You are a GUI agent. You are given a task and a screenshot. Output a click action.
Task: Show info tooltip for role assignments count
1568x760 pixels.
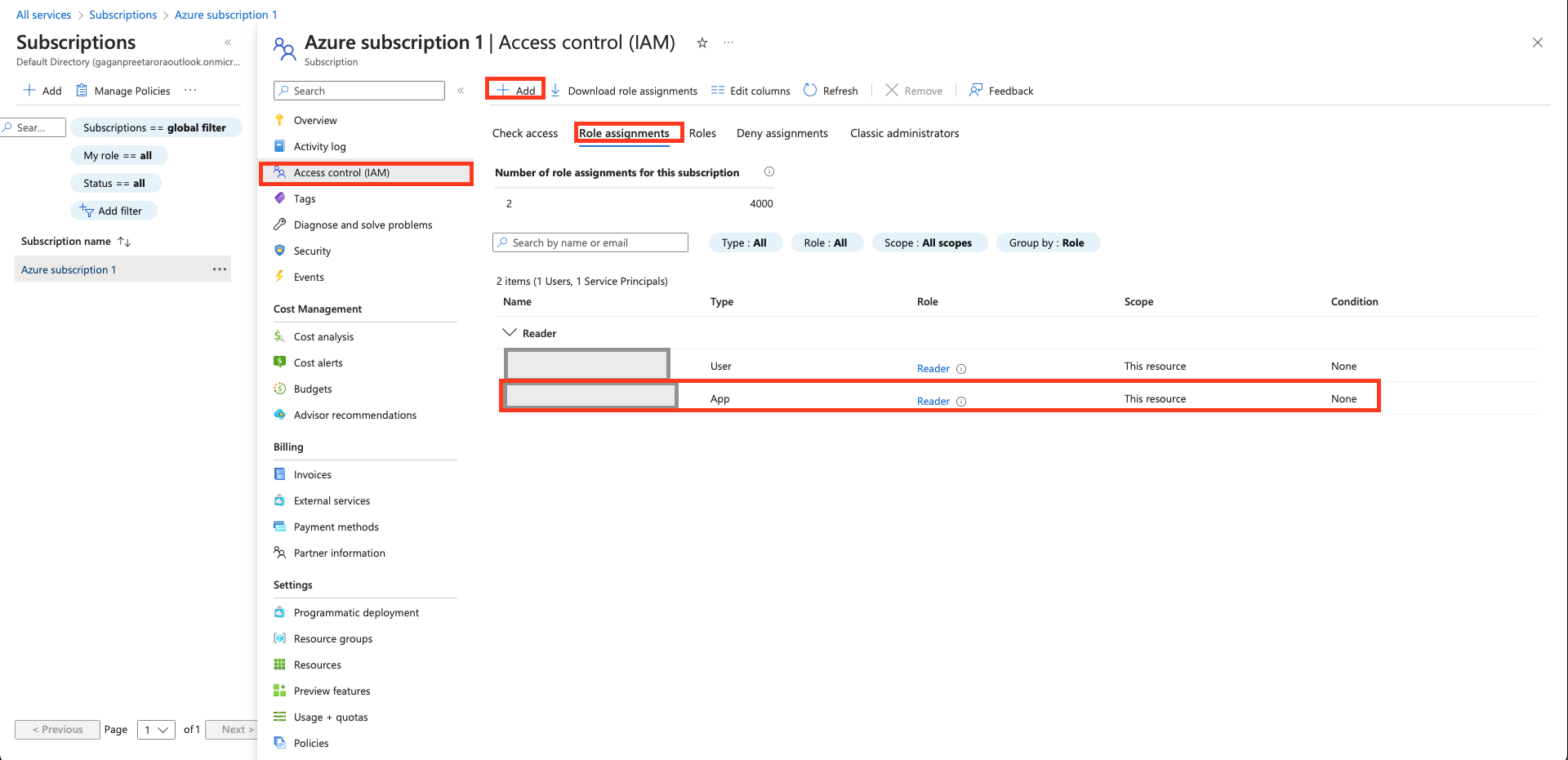(768, 172)
